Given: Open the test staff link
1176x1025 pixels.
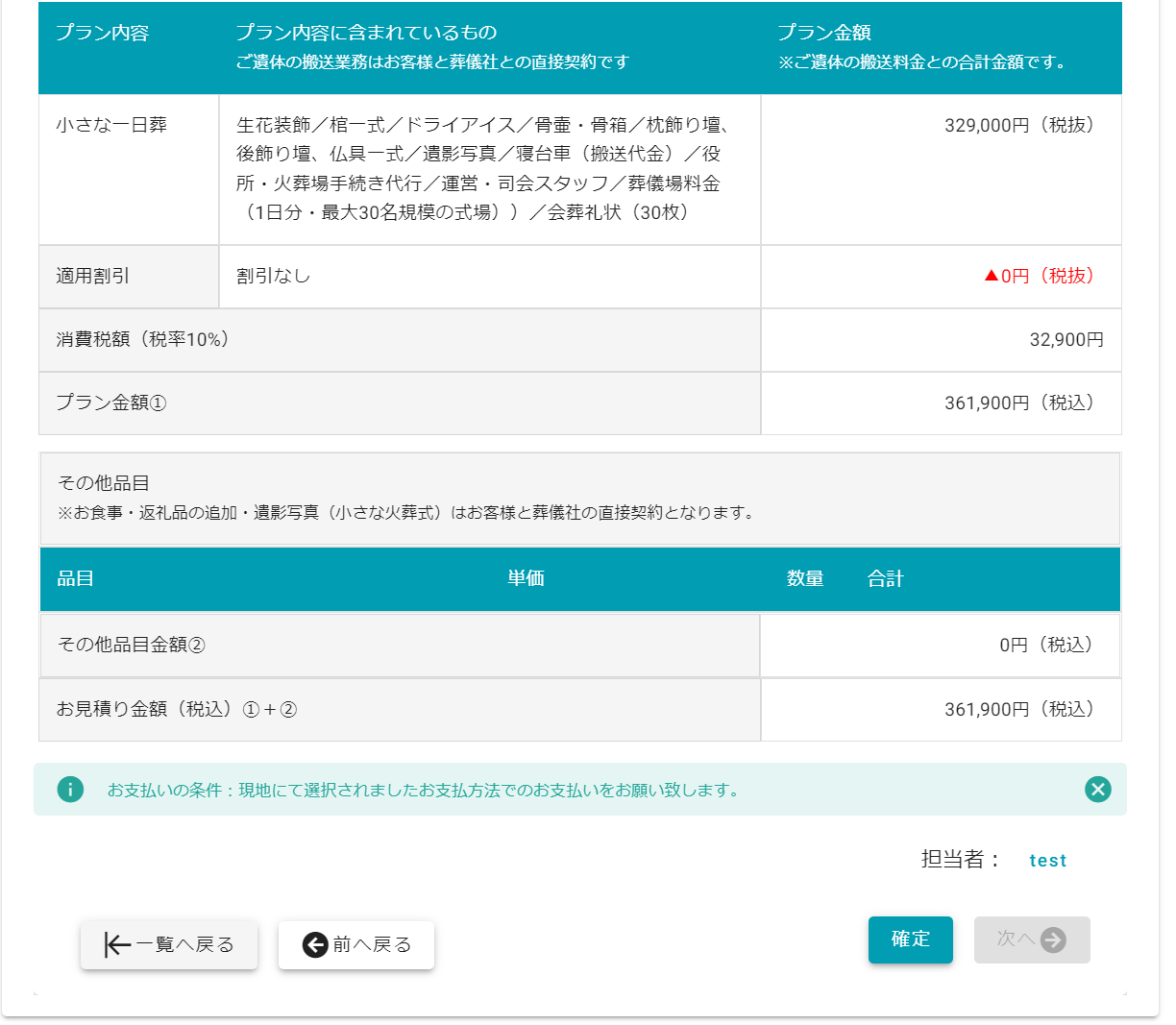Looking at the screenshot, I should click(1047, 861).
